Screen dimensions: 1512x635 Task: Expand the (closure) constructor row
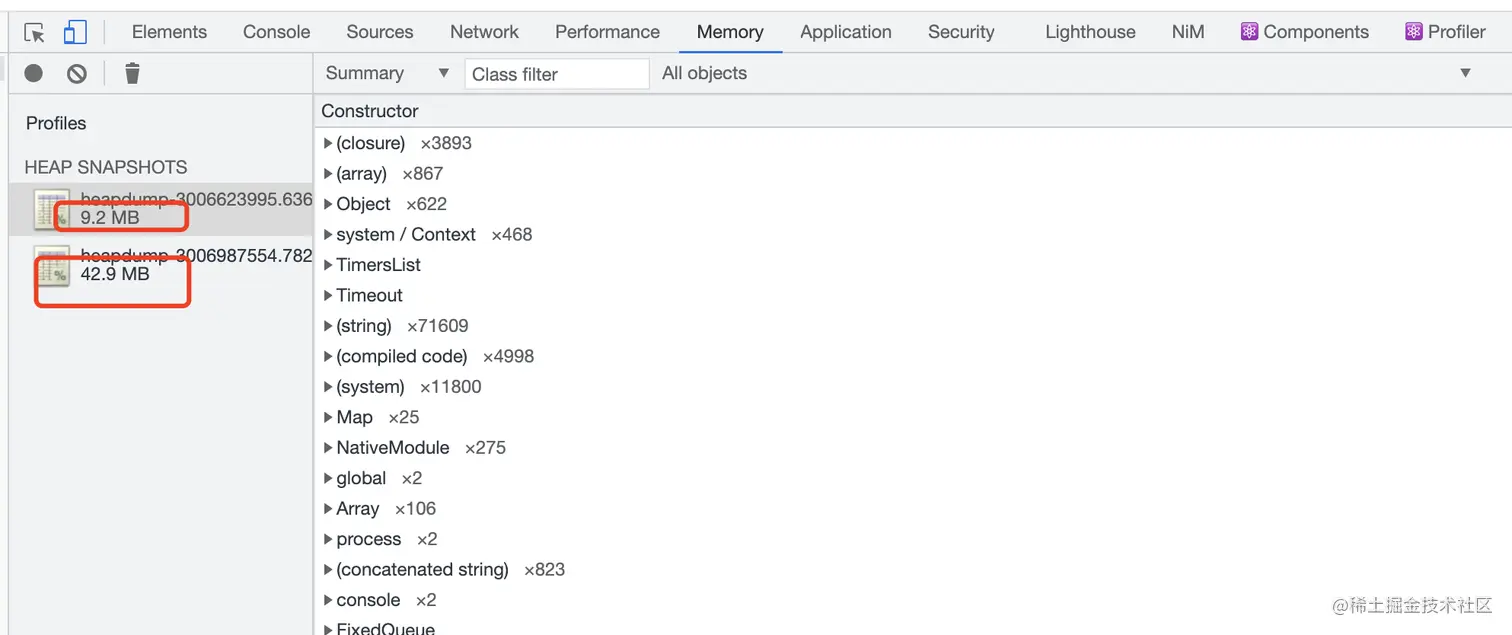tap(328, 144)
